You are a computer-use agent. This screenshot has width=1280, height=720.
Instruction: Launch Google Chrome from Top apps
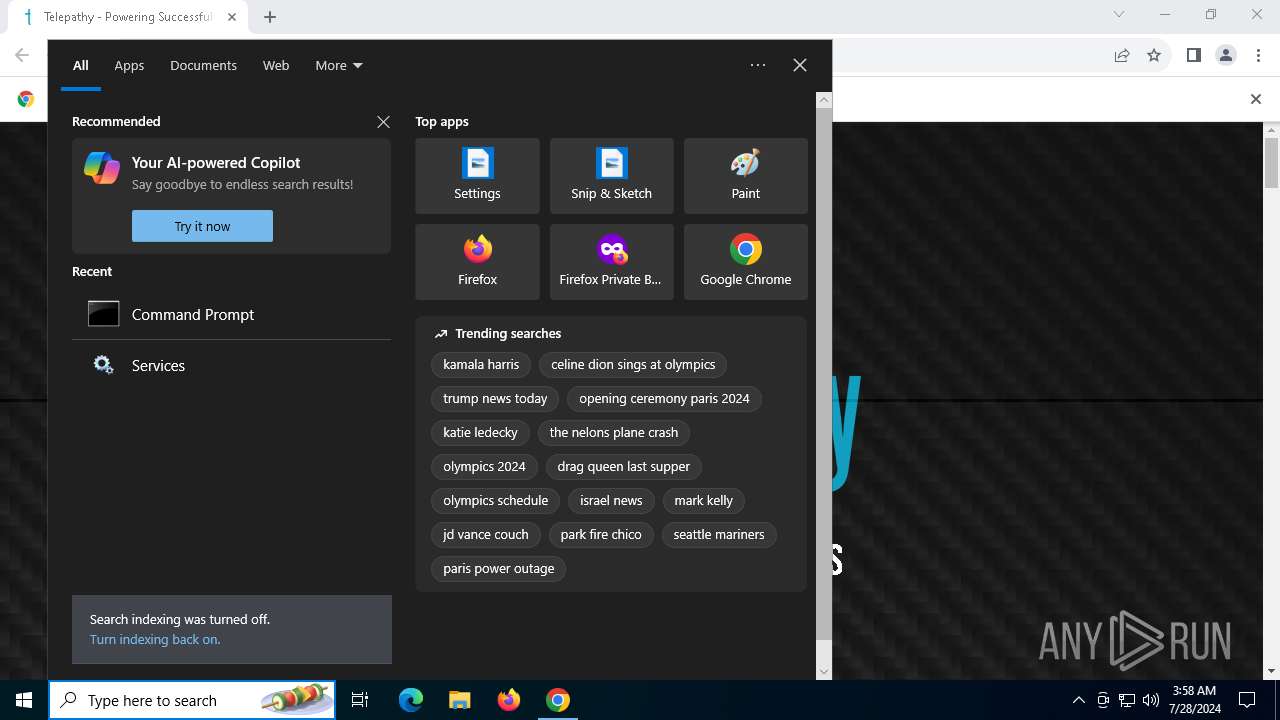pos(745,262)
